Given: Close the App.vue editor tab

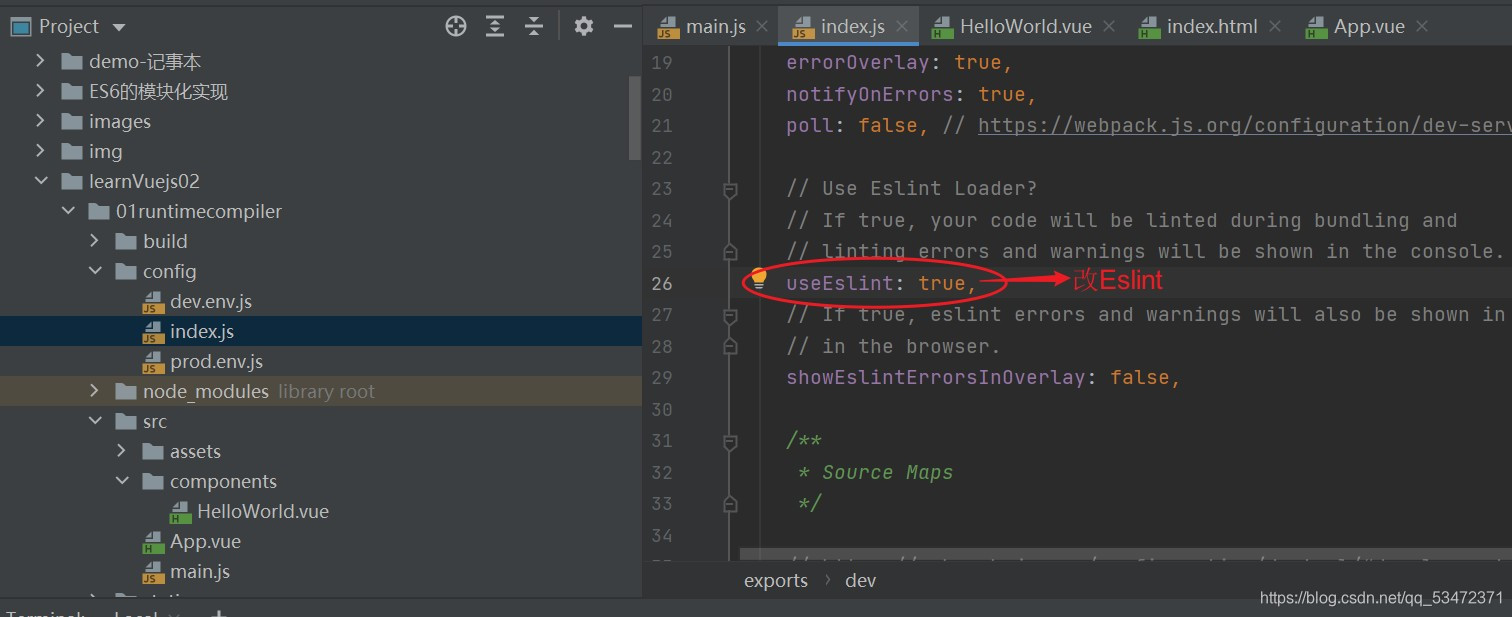Looking at the screenshot, I should [x=1422, y=27].
